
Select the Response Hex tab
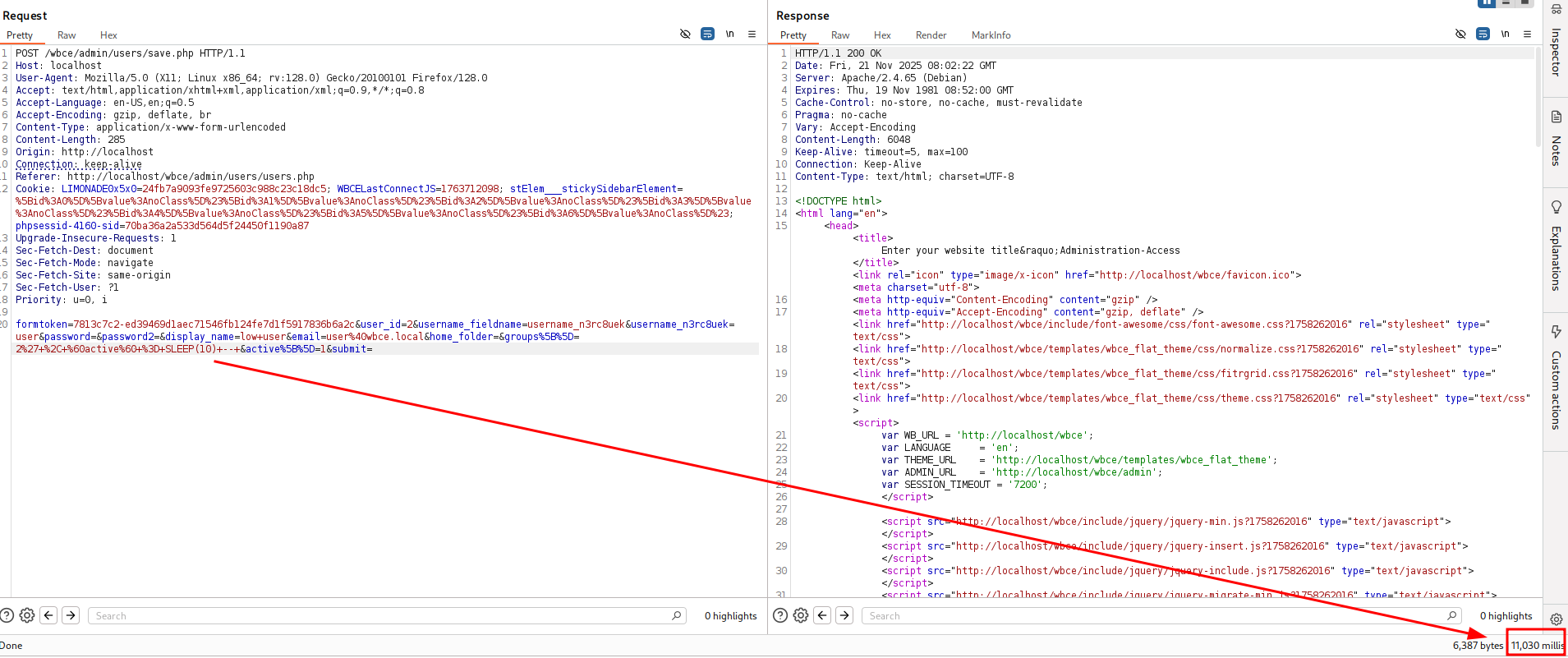pos(882,35)
